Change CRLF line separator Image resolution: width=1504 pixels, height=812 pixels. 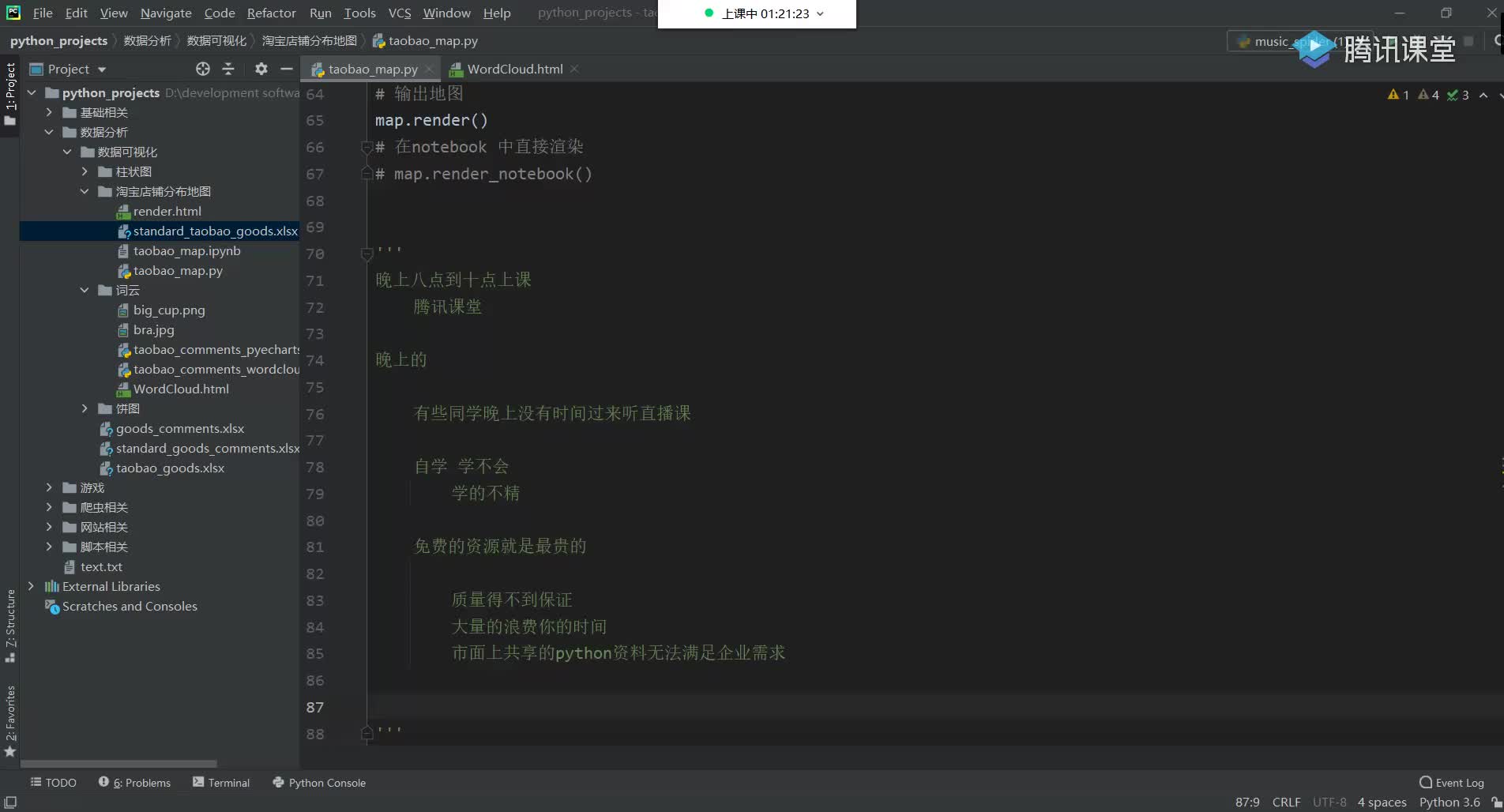pos(1286,802)
